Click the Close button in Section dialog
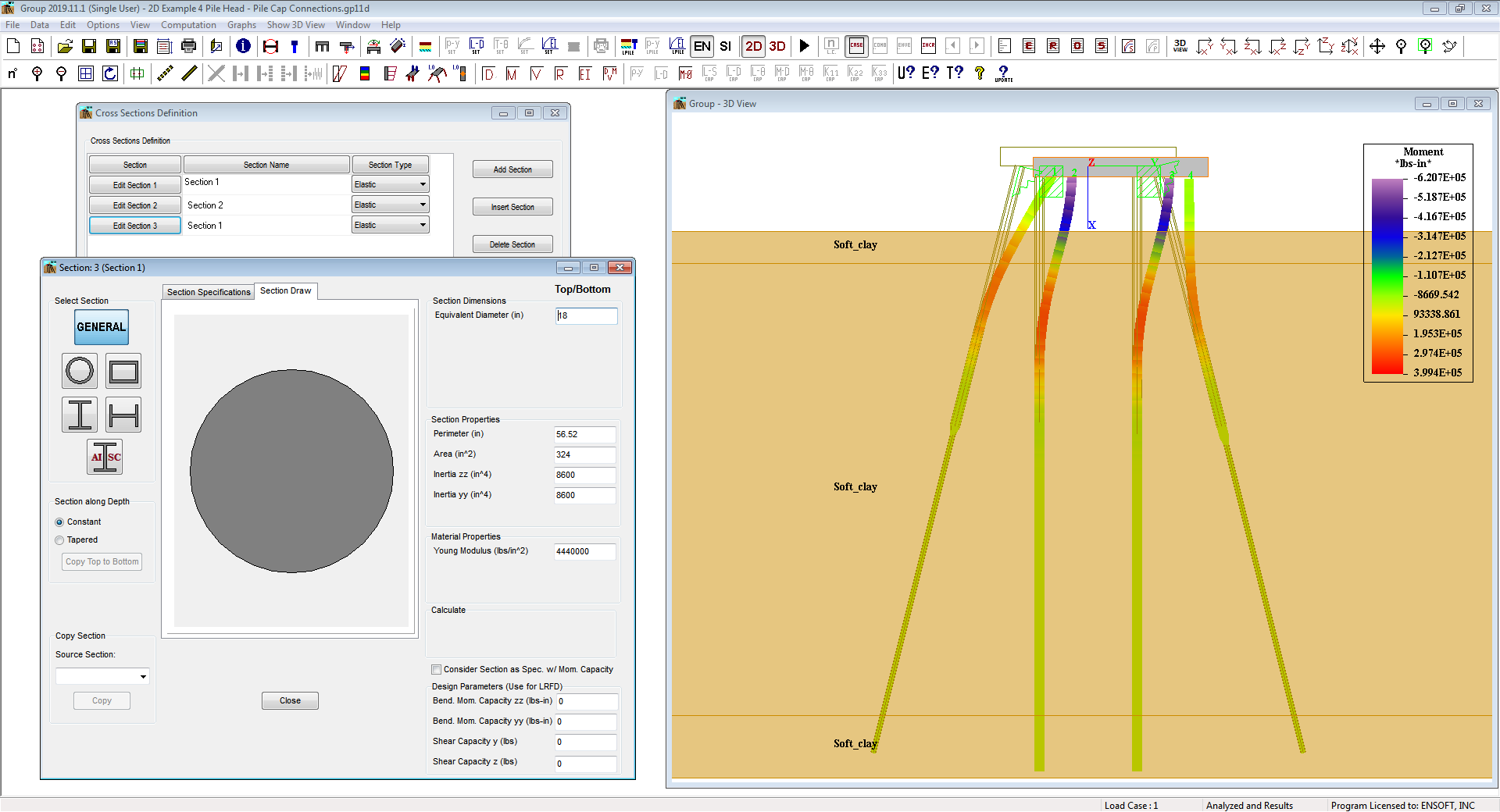This screenshot has height=812, width=1500. (x=290, y=701)
